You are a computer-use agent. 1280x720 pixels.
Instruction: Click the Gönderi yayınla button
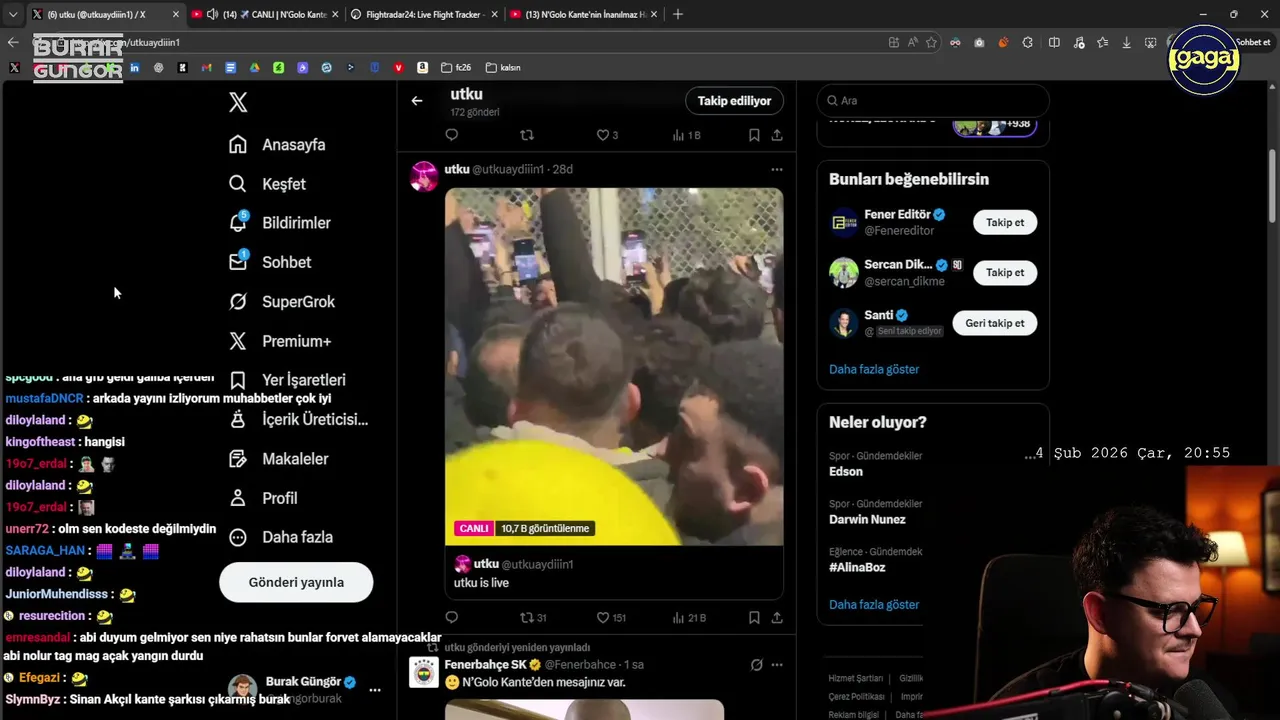pos(296,582)
